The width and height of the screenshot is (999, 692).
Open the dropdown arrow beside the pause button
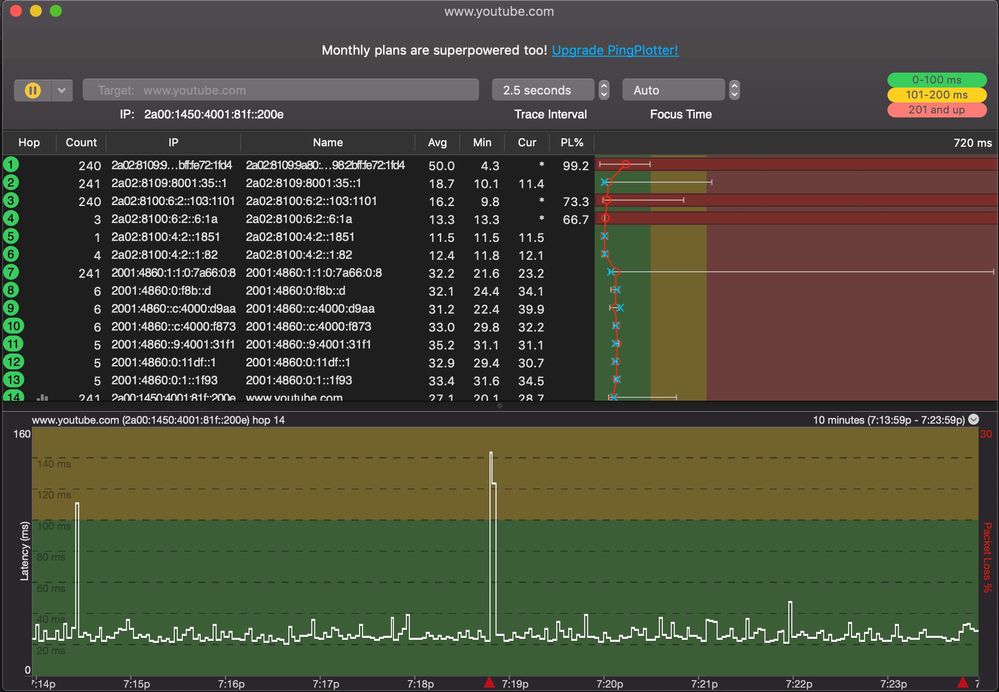click(61, 90)
